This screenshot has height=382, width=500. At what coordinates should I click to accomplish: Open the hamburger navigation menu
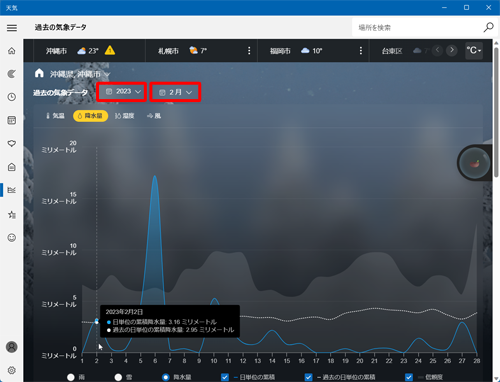(x=12, y=28)
